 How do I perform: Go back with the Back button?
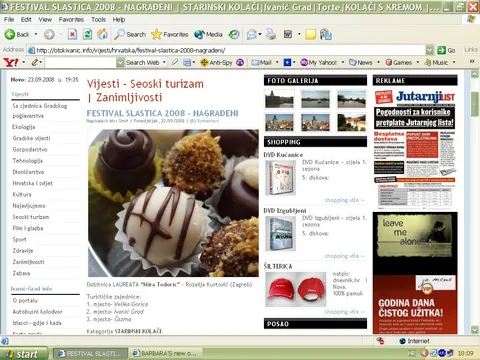(17, 34)
